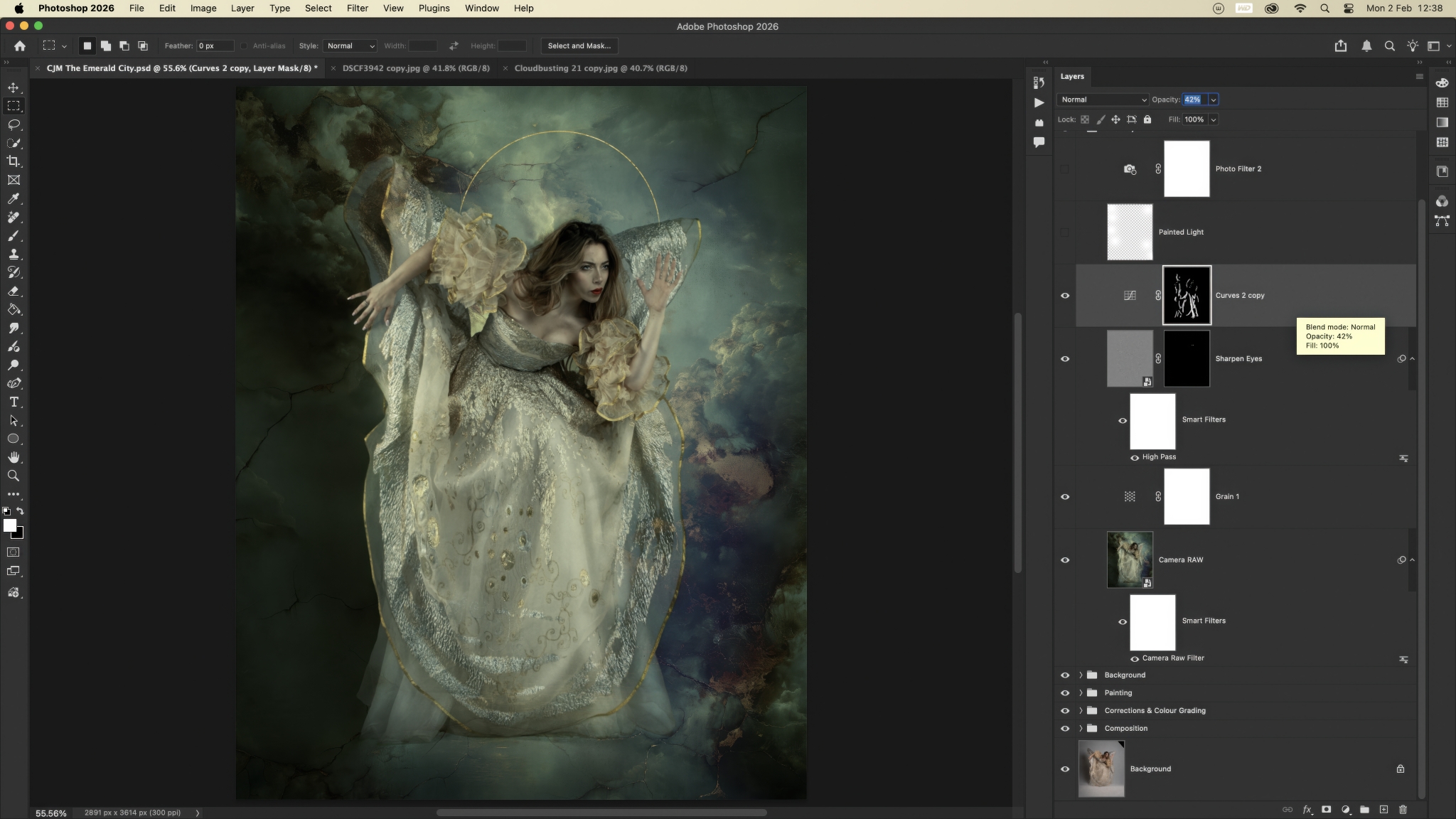Select the Move tool
Screen dimensions: 1456x819
[14, 87]
